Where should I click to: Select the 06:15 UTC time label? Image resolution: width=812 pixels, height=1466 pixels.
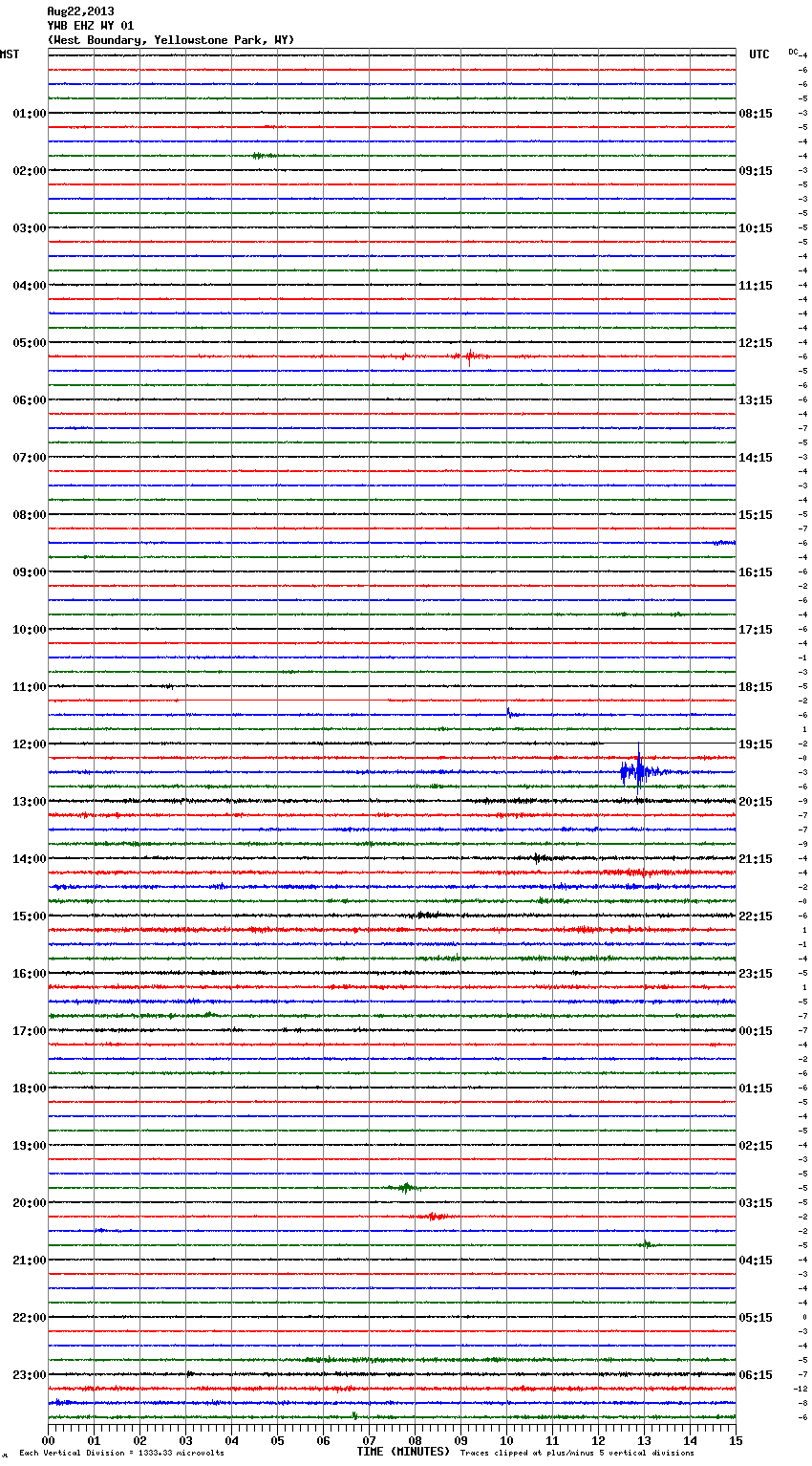click(755, 1374)
